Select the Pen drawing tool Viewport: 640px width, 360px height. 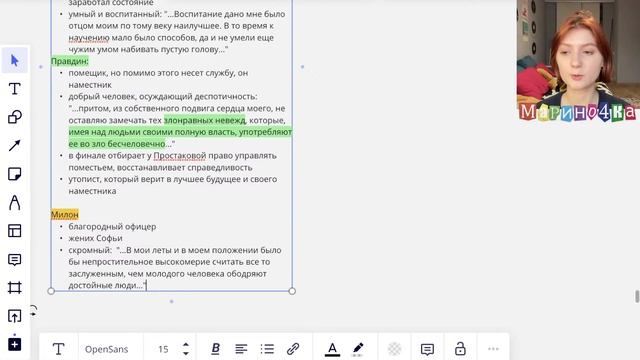tap(15, 202)
